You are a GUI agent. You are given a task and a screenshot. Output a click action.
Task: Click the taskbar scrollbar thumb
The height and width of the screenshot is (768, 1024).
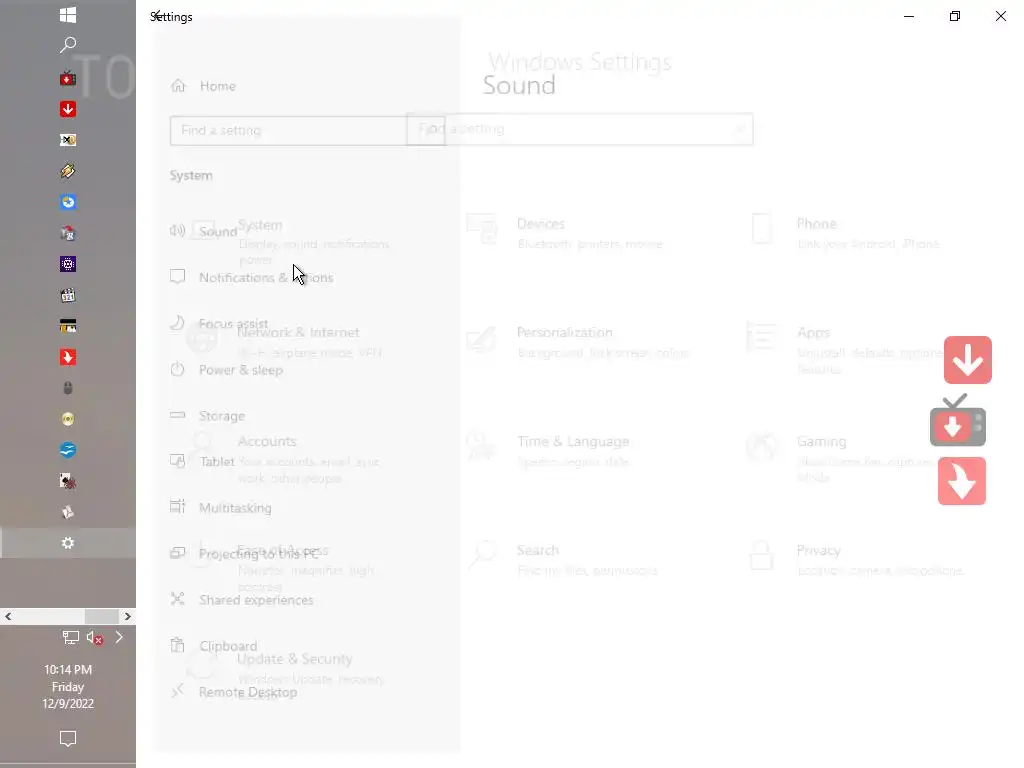click(101, 616)
